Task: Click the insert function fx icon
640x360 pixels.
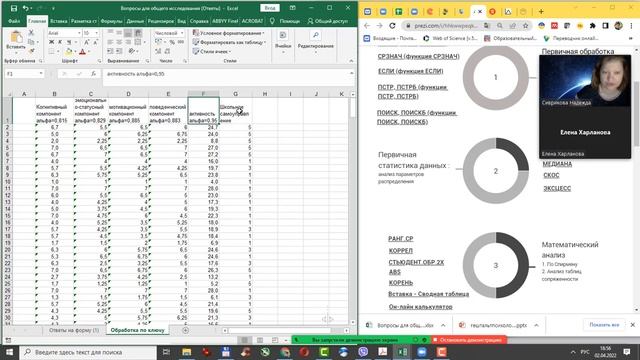Action: pos(93,74)
